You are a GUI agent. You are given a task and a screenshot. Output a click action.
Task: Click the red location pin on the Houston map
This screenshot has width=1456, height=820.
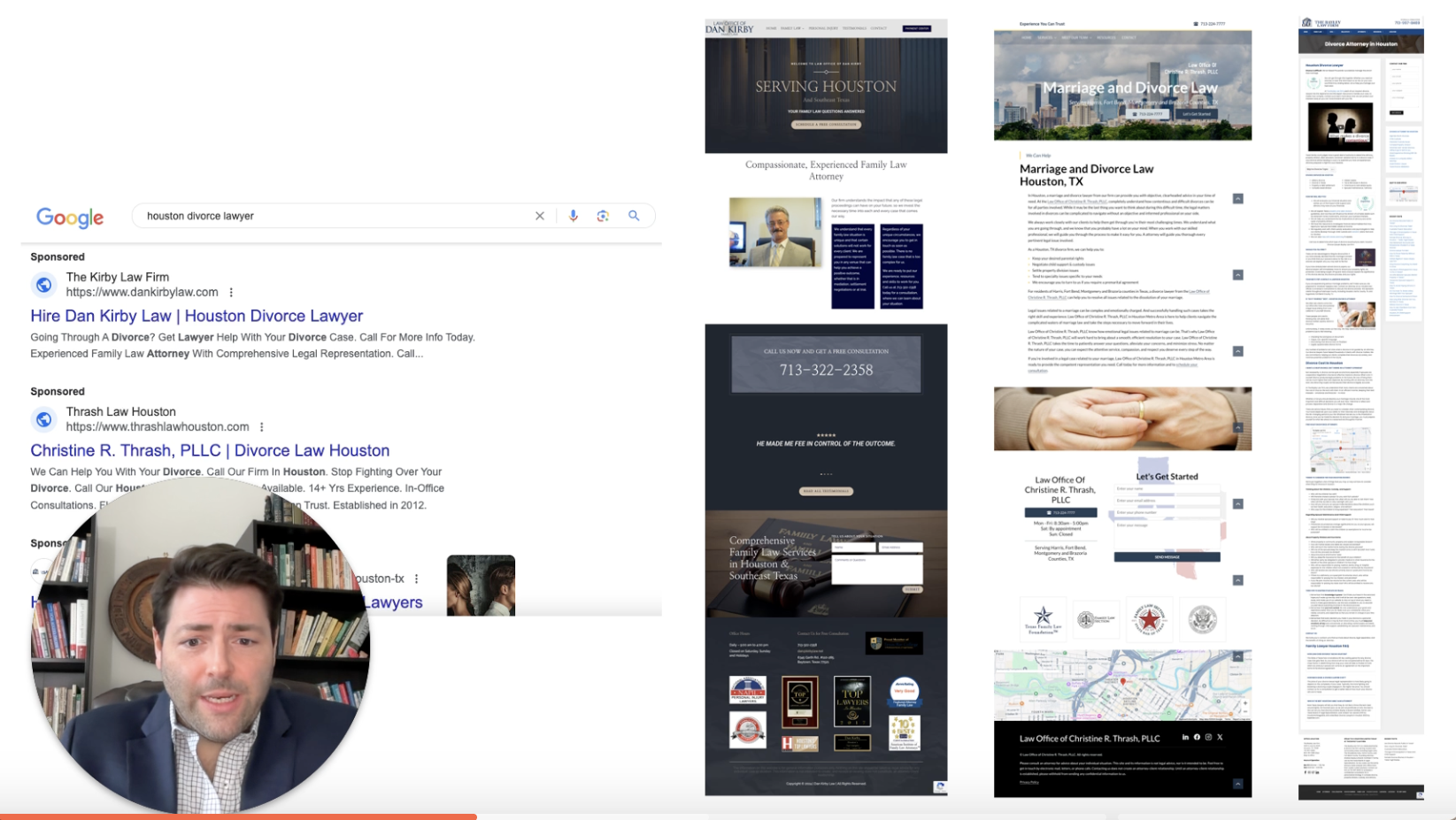pos(1123,681)
